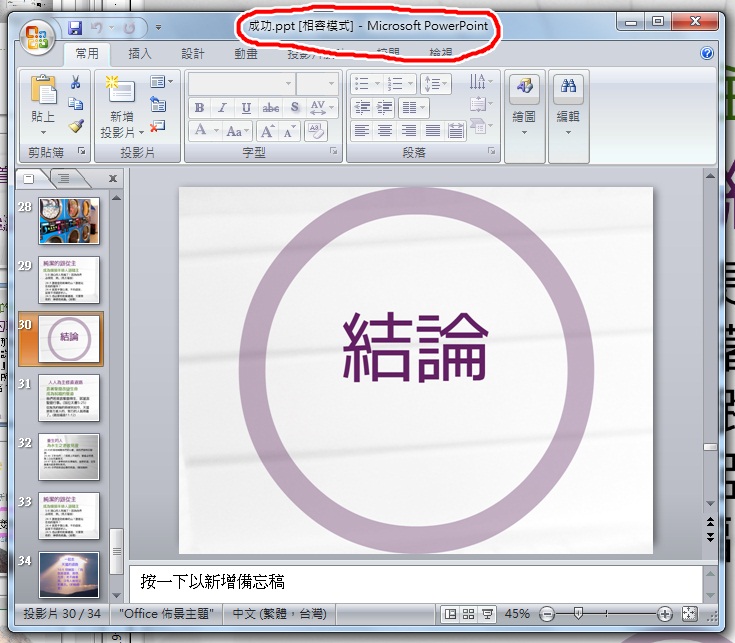The image size is (735, 643).
Task: Select slide 28 thumbnail
Action: [x=69, y=221]
